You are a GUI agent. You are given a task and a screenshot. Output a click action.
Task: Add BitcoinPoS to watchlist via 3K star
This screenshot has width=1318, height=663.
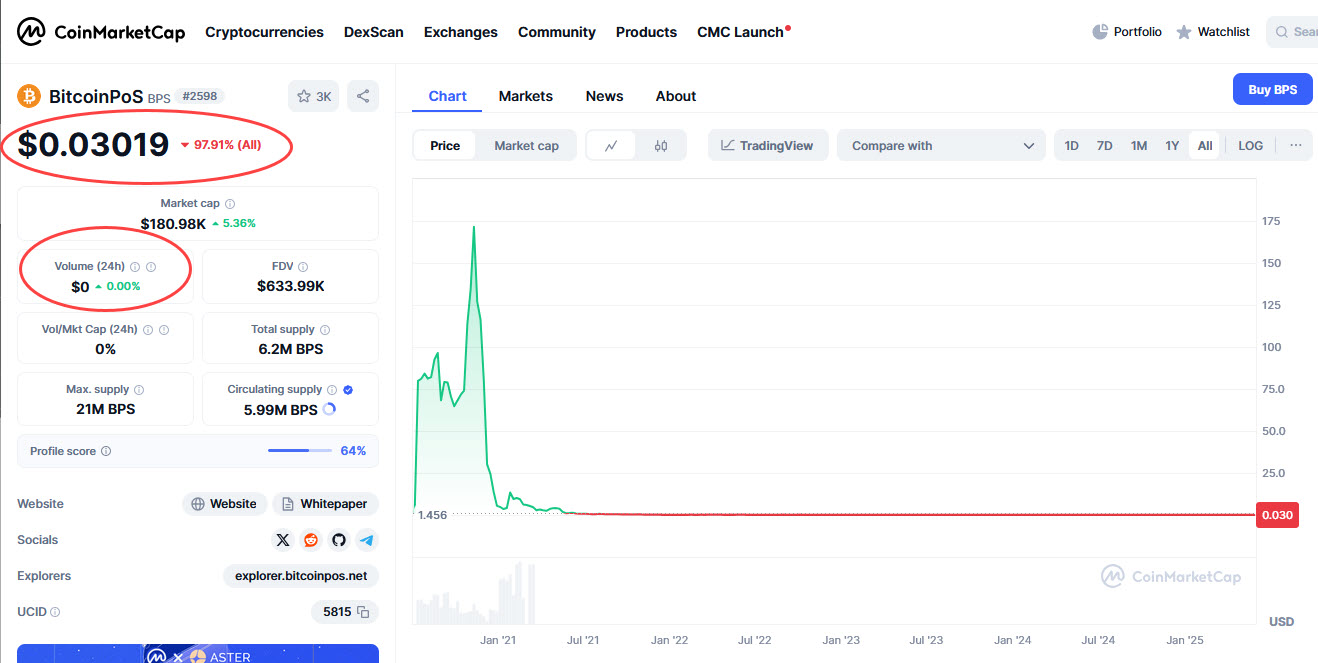[x=314, y=96]
